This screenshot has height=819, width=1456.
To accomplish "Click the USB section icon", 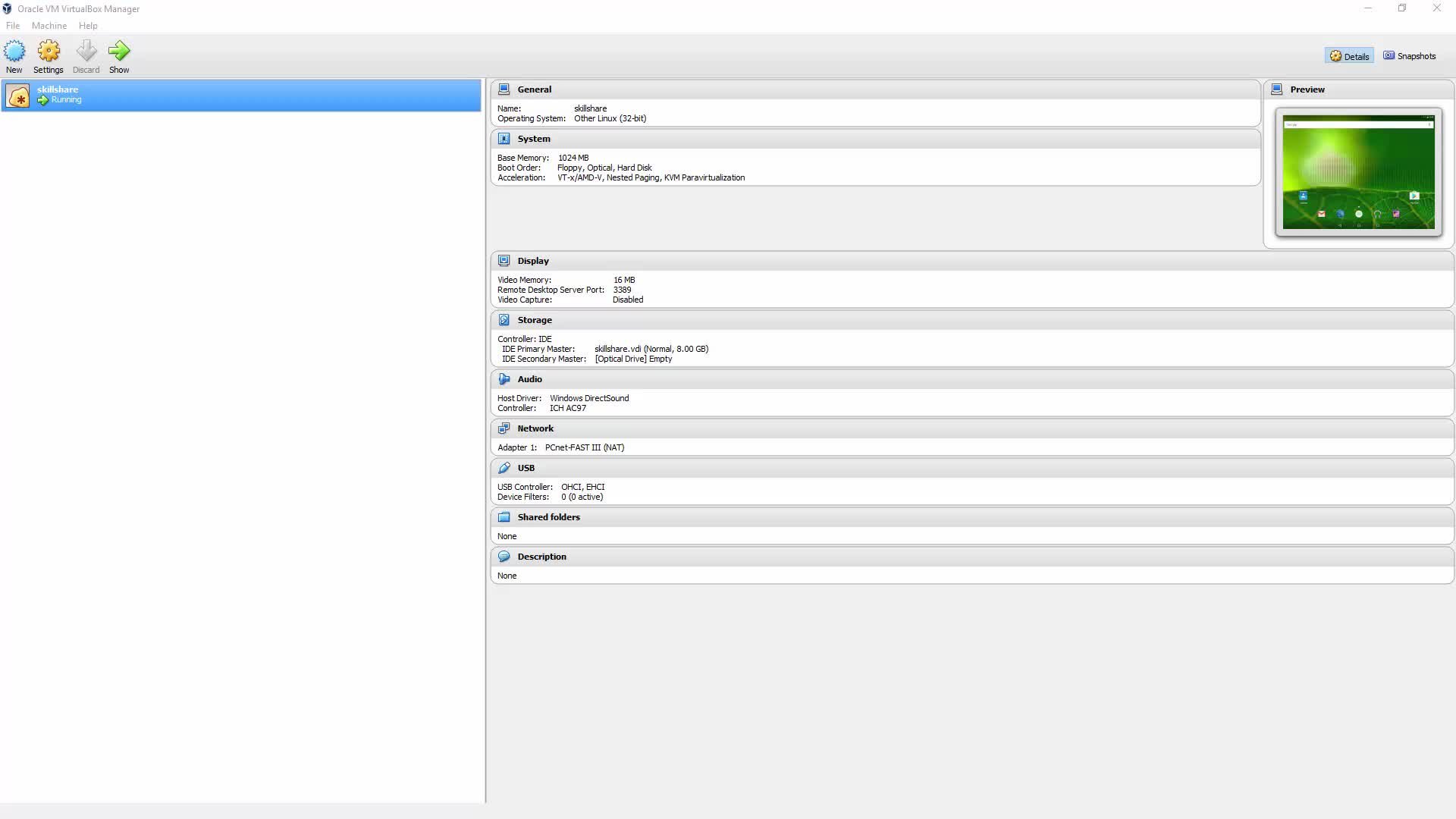I will point(504,468).
